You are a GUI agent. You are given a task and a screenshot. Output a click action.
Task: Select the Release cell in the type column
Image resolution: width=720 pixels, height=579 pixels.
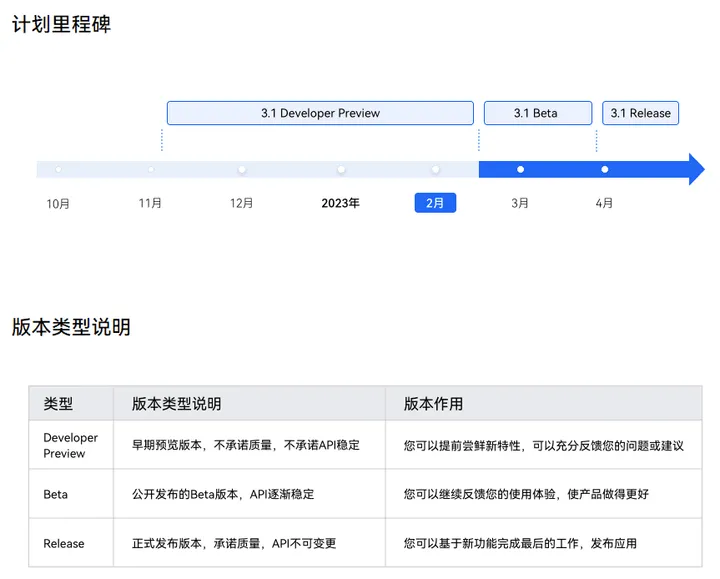click(x=64, y=543)
